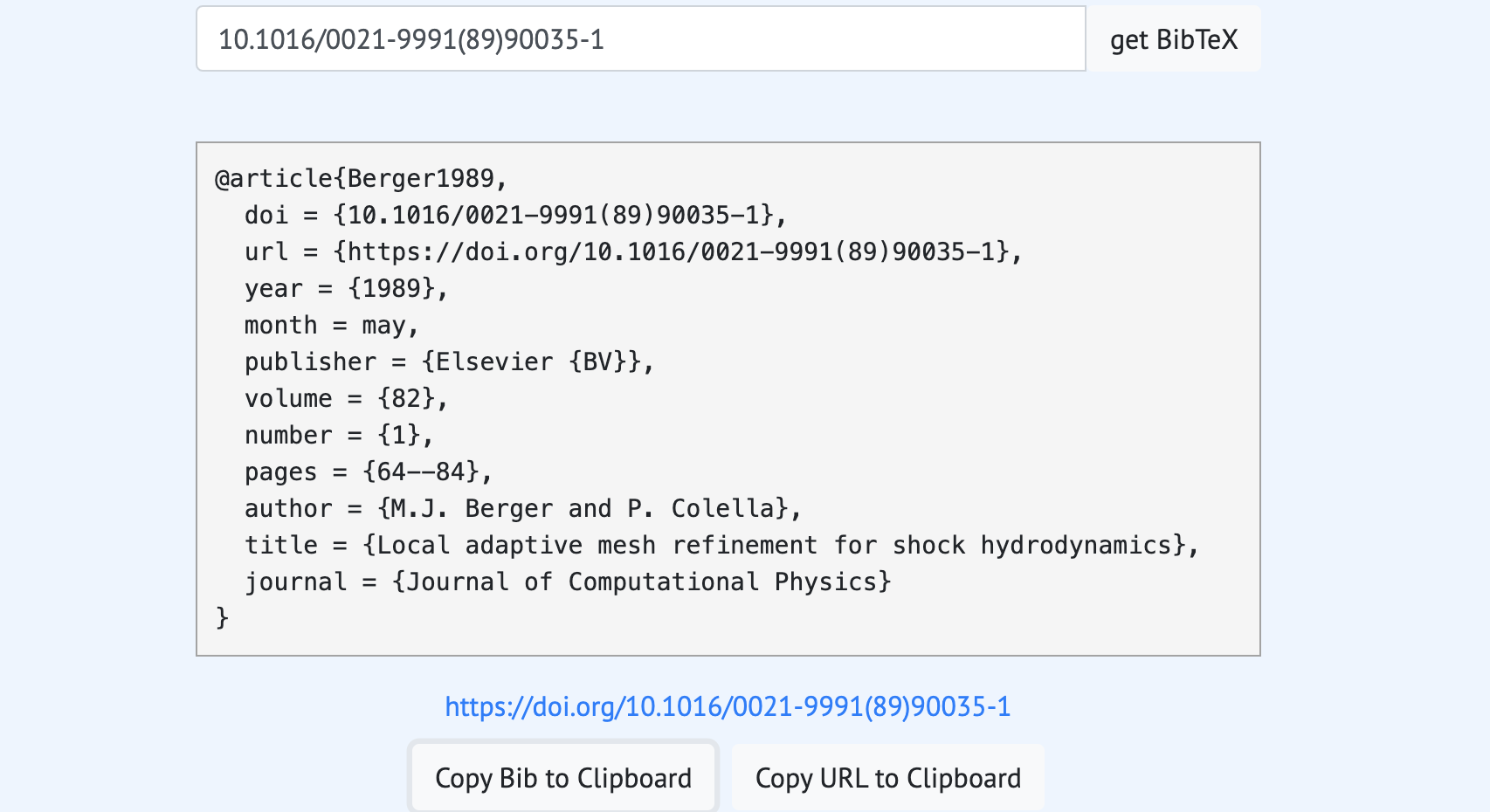Open the doi.org link below the BibTeX box

click(728, 706)
